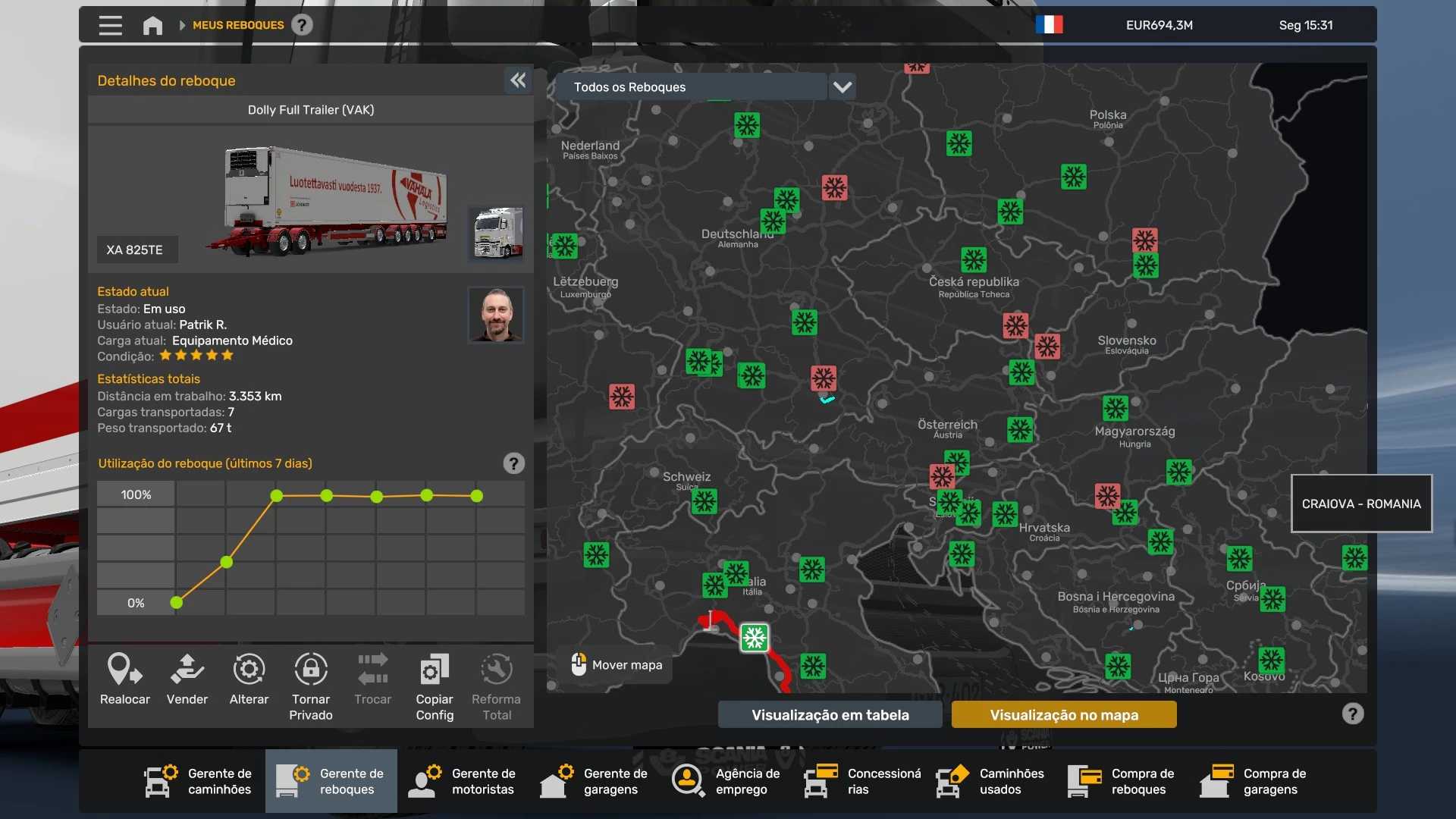Open Compra de reboques

(x=1122, y=781)
